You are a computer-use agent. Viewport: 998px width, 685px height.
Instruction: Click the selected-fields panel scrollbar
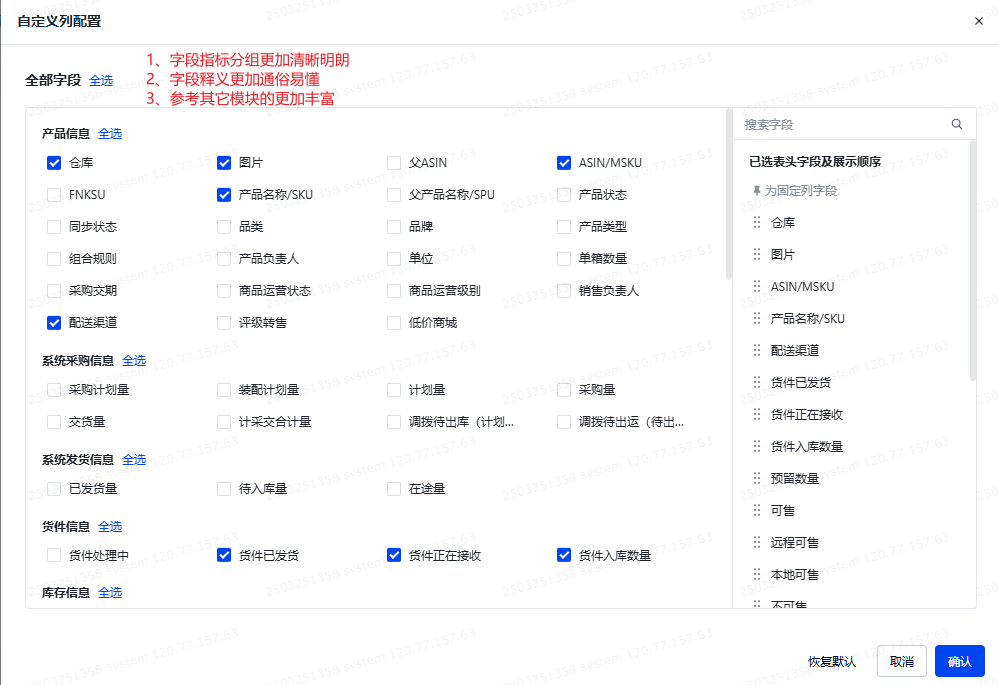point(973,261)
